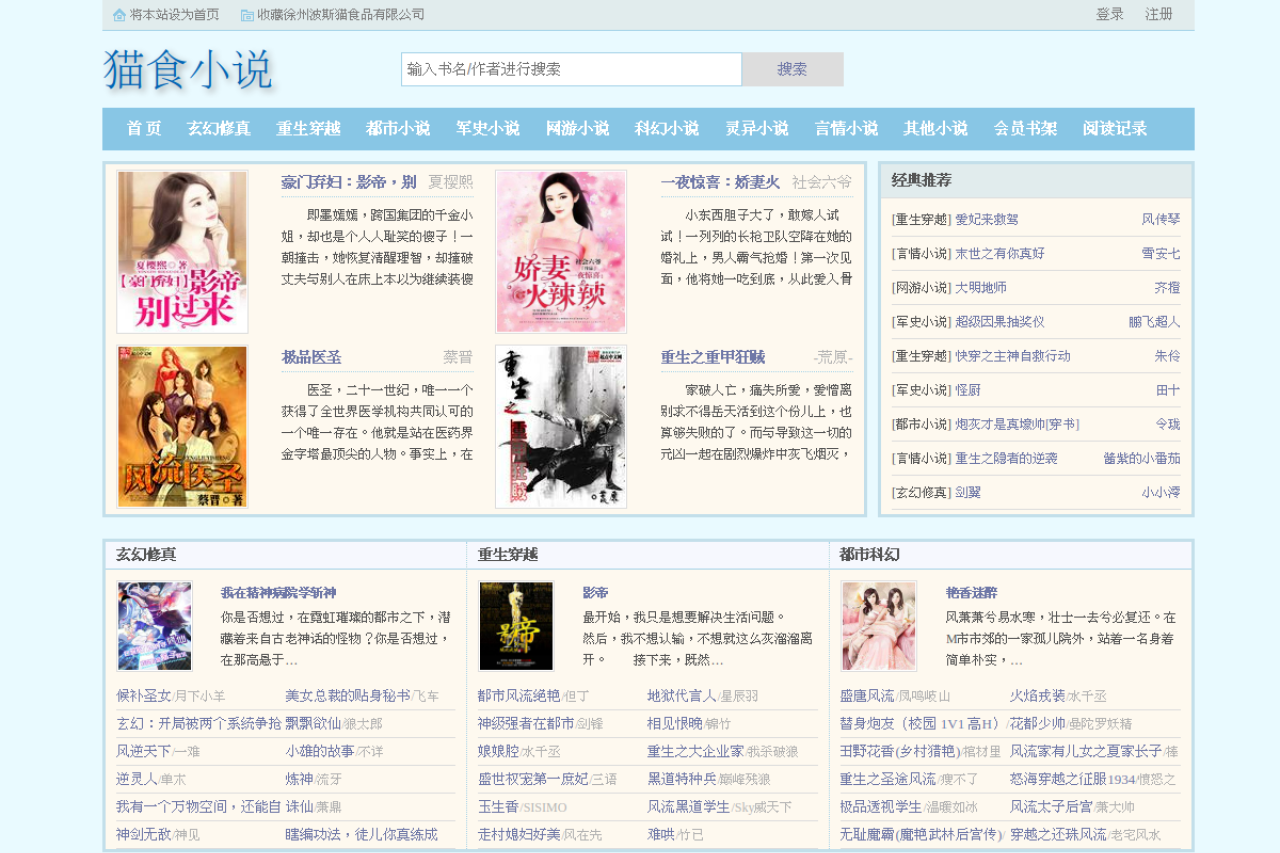Go to 科幻小说 in the navigation bar
1280x853 pixels.
[x=666, y=129]
